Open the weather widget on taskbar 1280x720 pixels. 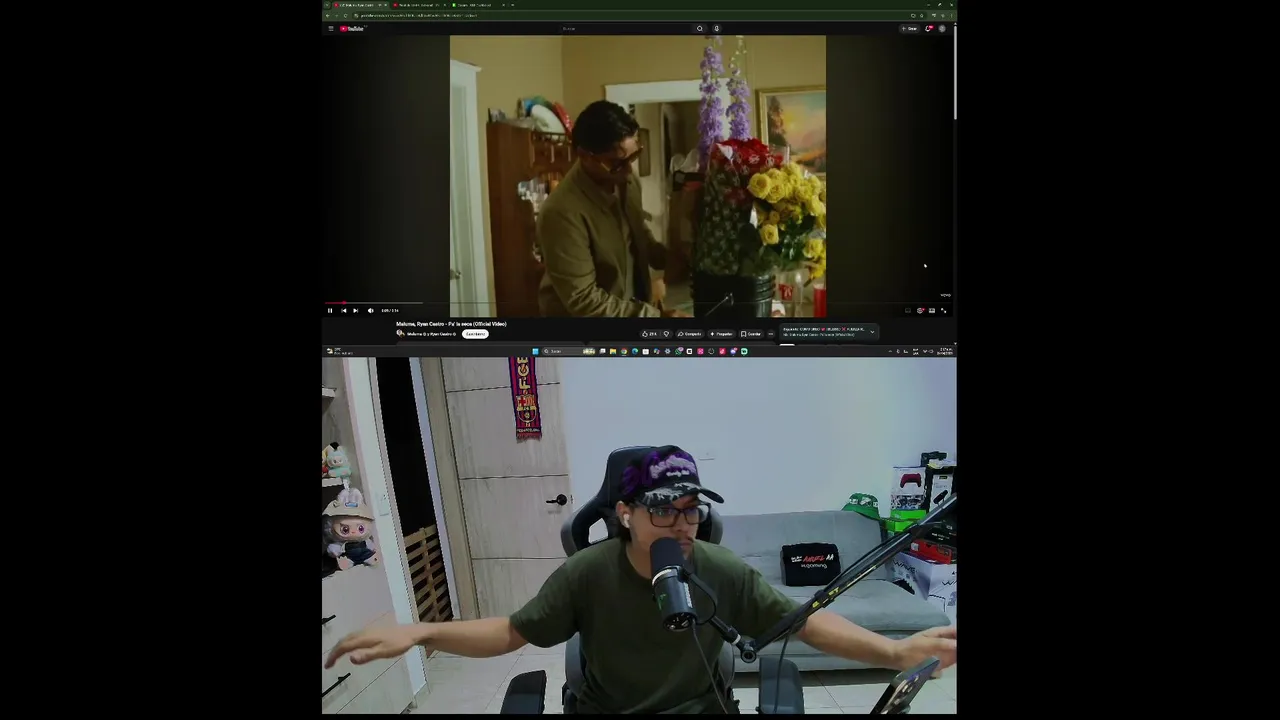click(340, 352)
